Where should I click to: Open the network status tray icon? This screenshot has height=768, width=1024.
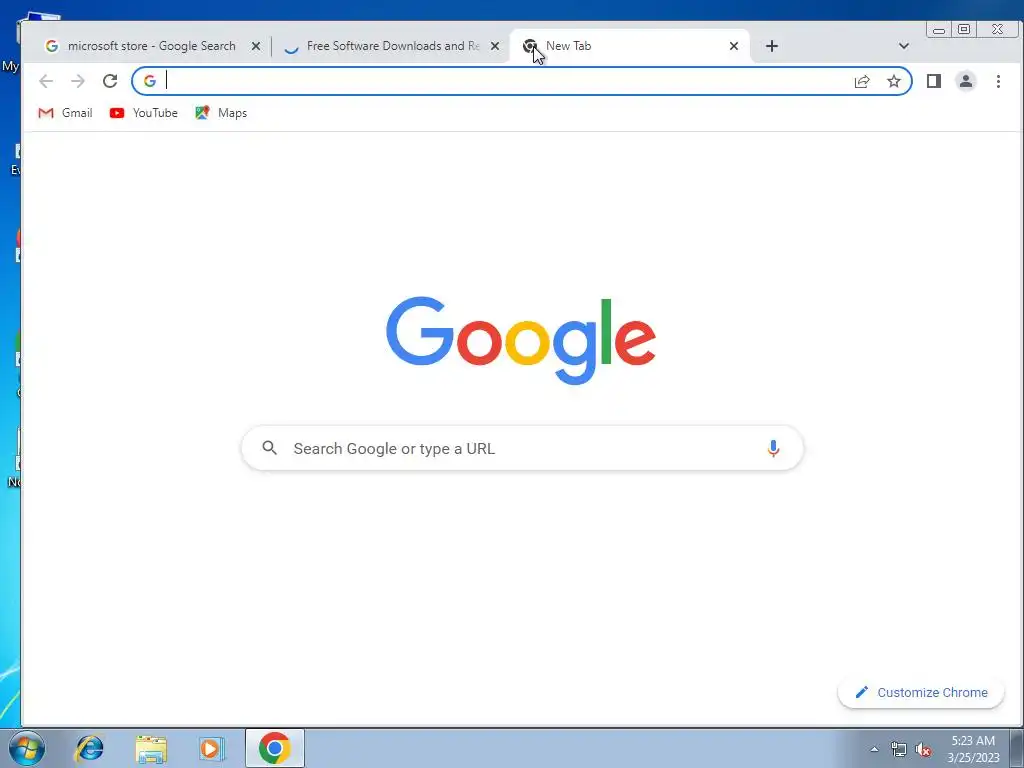899,749
